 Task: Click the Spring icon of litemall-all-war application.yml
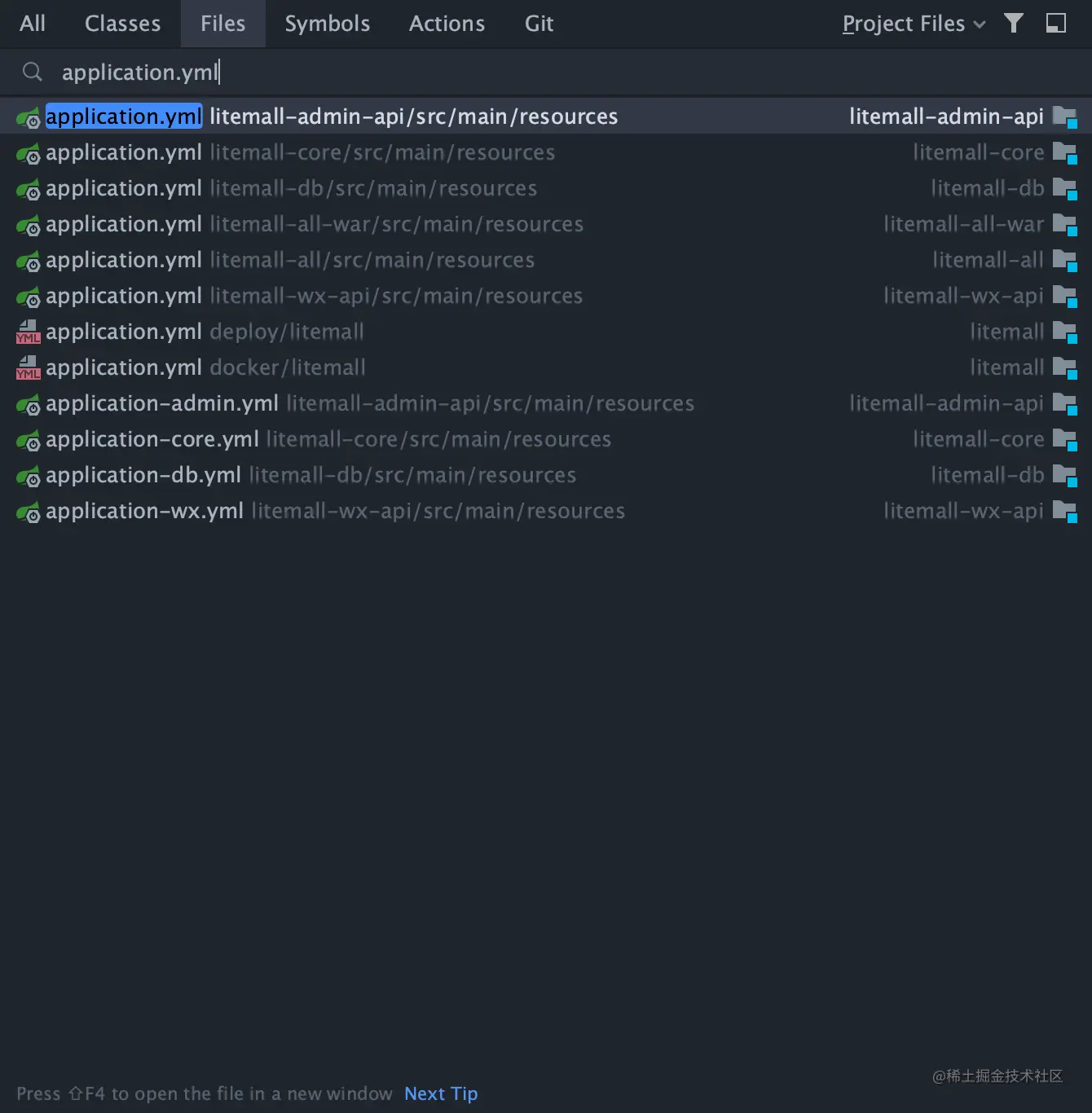[x=29, y=225]
